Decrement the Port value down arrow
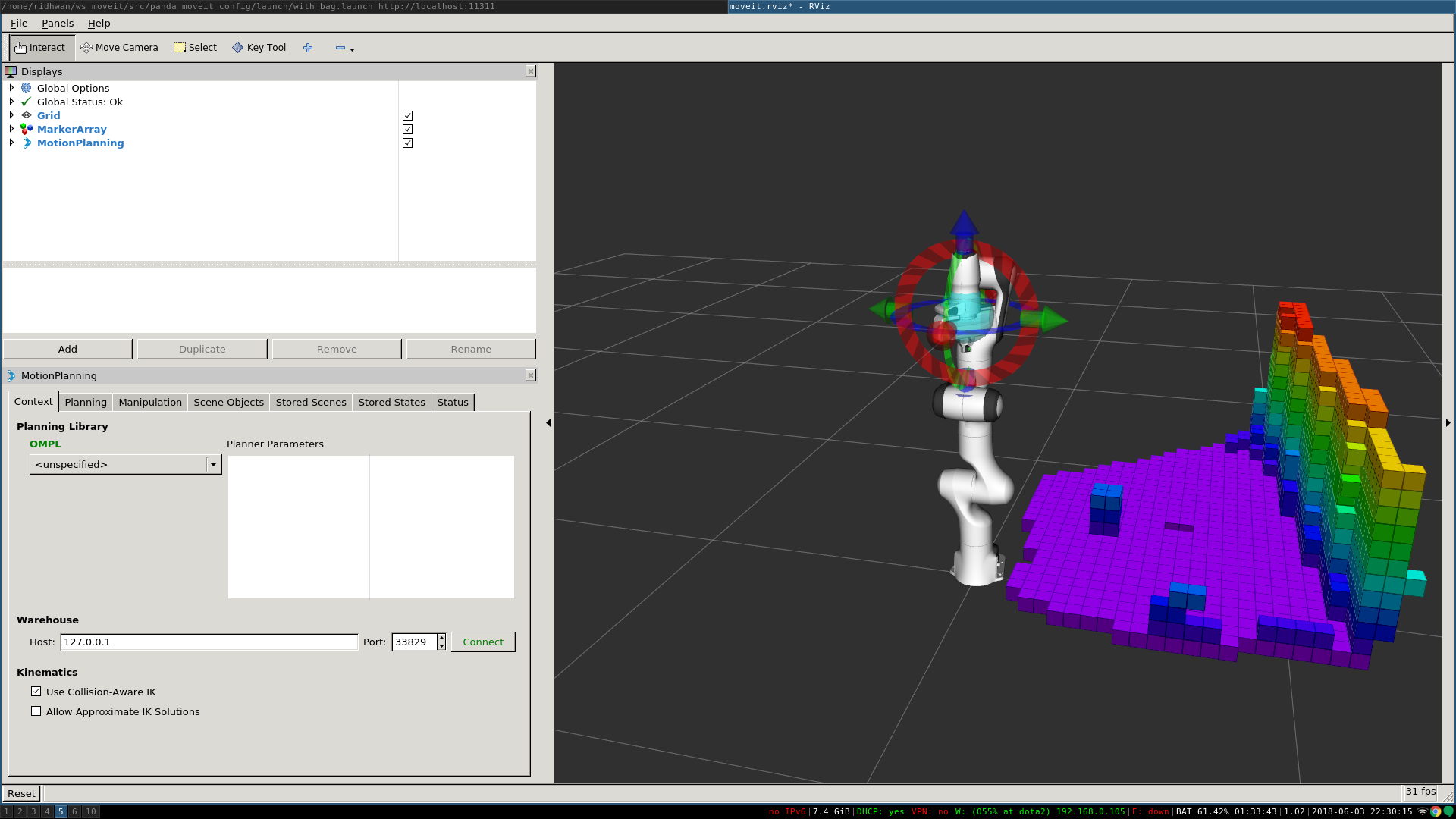 tap(441, 646)
